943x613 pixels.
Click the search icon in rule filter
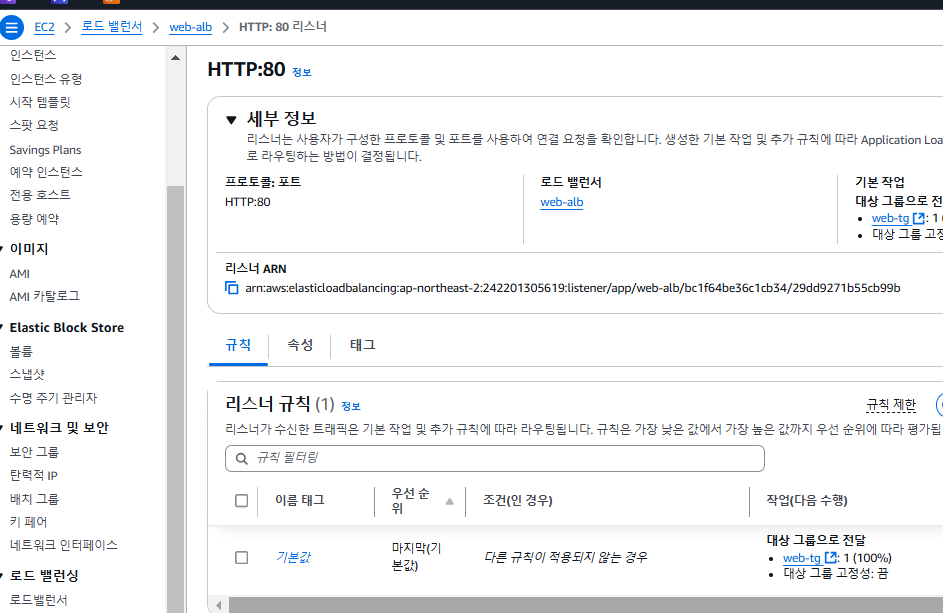pos(242,458)
